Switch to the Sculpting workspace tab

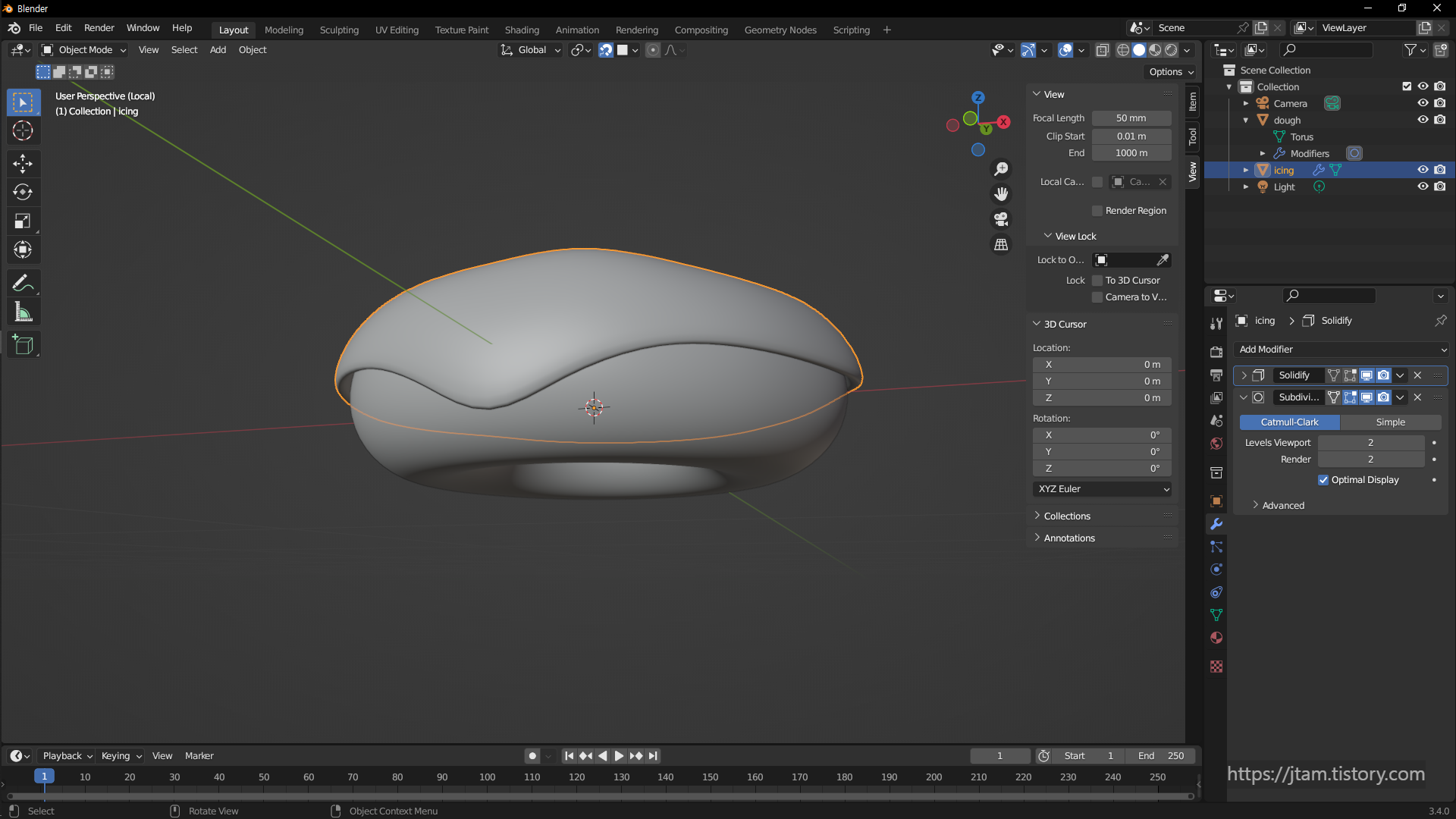pos(339,30)
